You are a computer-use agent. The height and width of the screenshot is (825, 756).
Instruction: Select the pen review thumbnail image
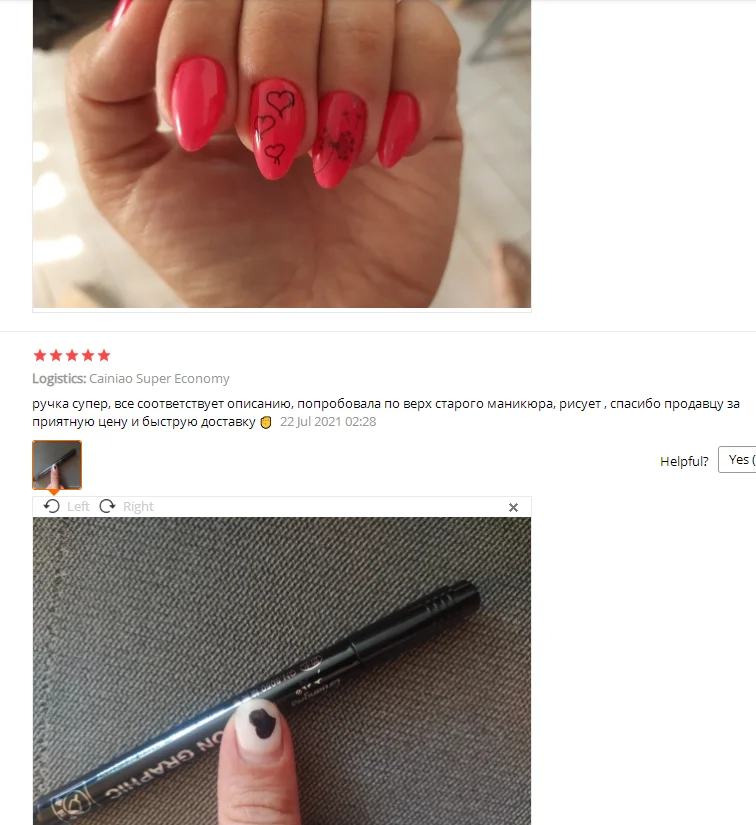57,465
